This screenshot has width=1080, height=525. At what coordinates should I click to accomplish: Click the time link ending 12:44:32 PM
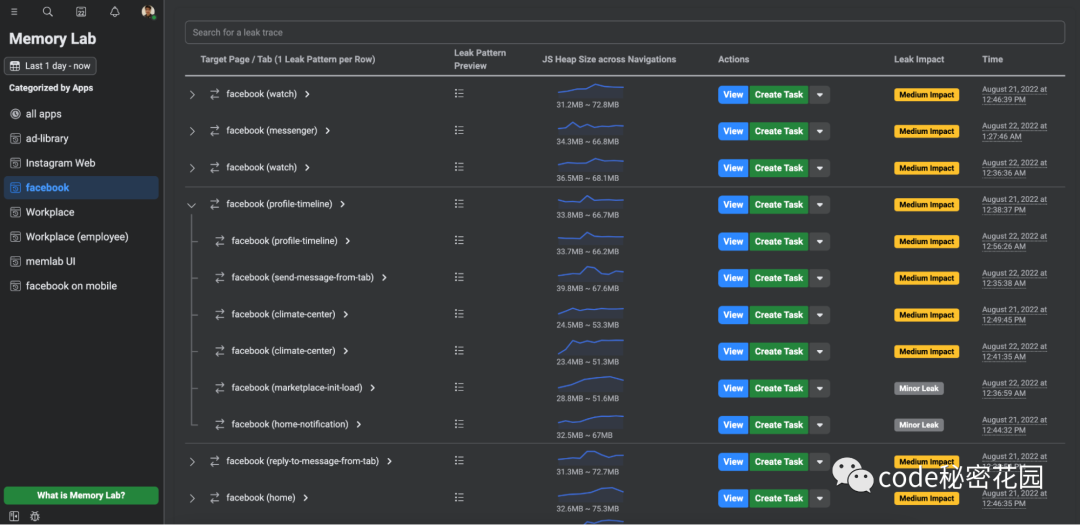tap(1015, 424)
